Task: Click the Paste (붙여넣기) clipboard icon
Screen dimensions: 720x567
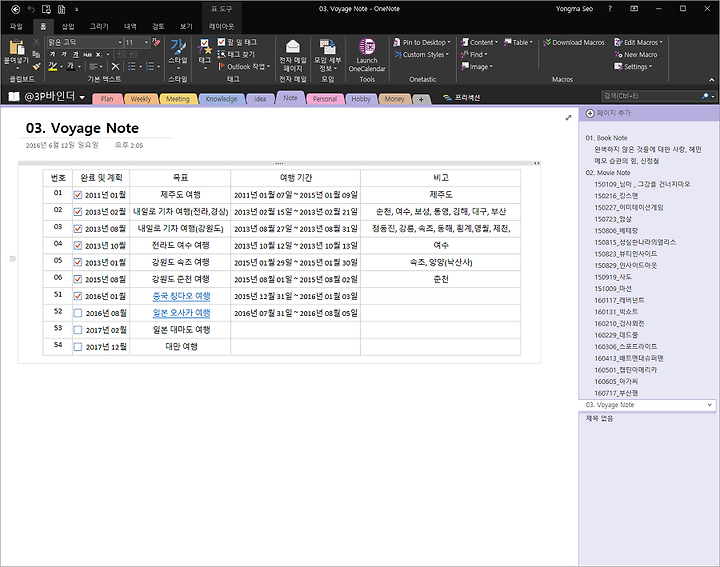Action: 17,47
